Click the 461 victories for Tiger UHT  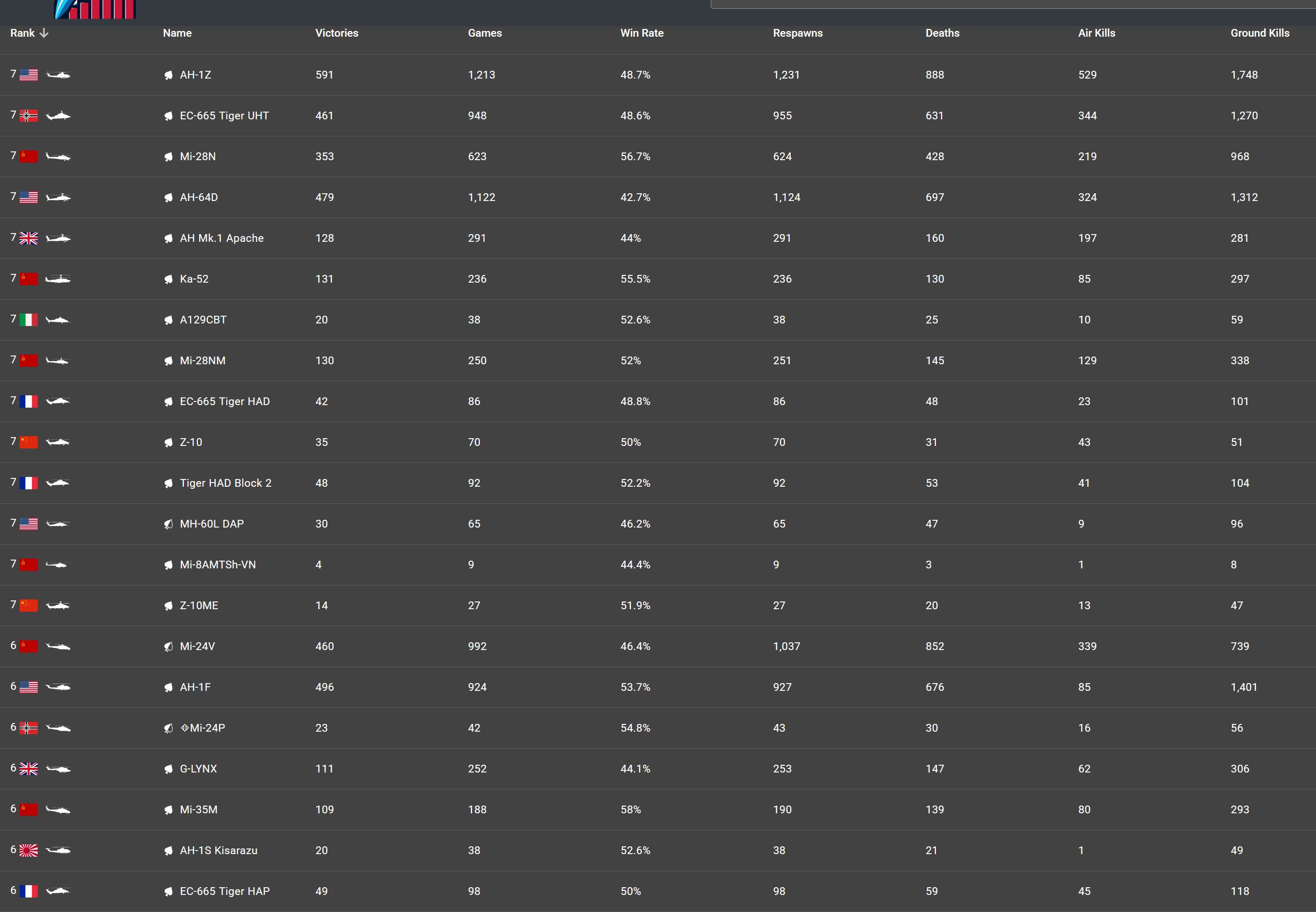324,116
